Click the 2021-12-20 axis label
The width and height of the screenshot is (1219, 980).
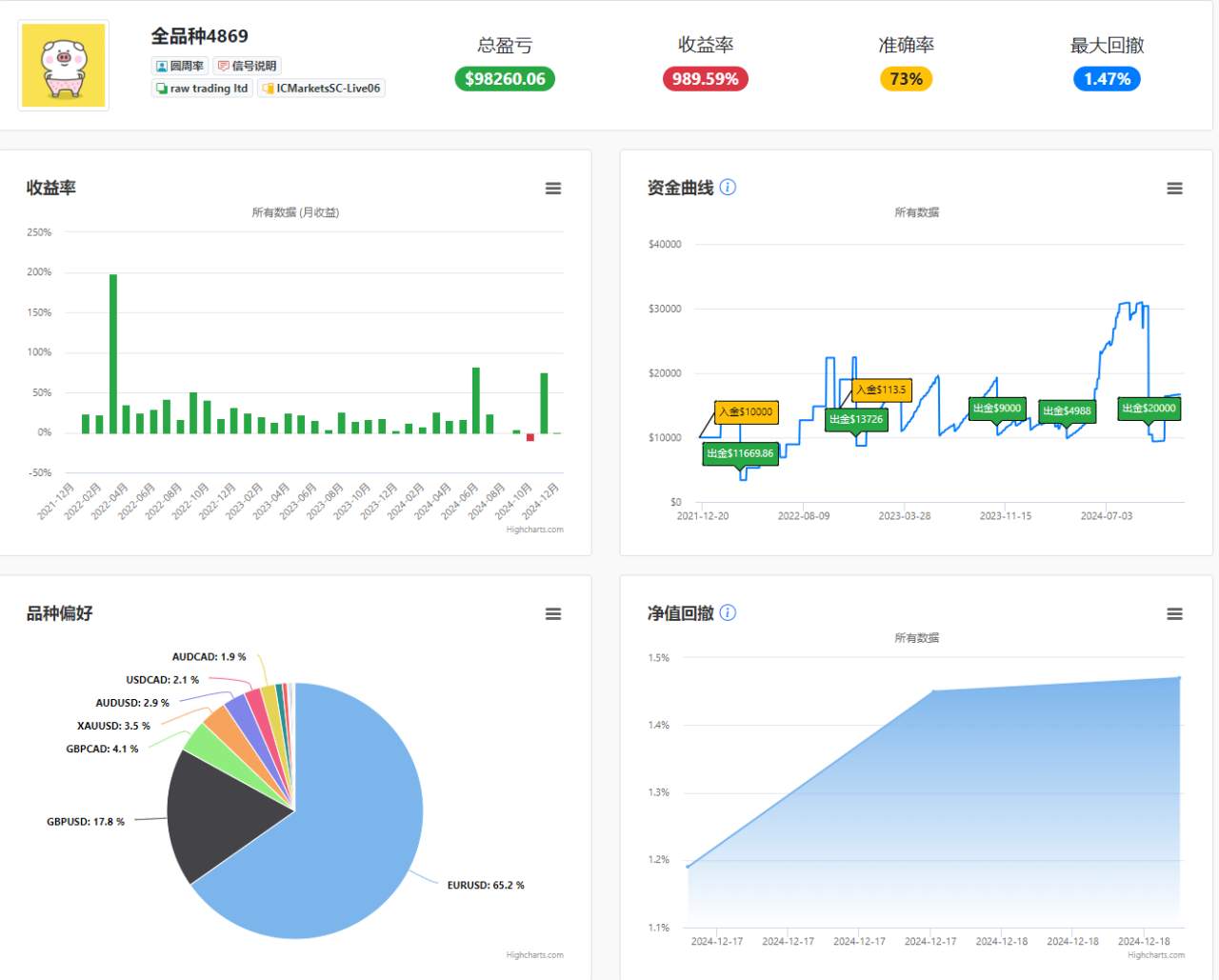[x=703, y=516]
